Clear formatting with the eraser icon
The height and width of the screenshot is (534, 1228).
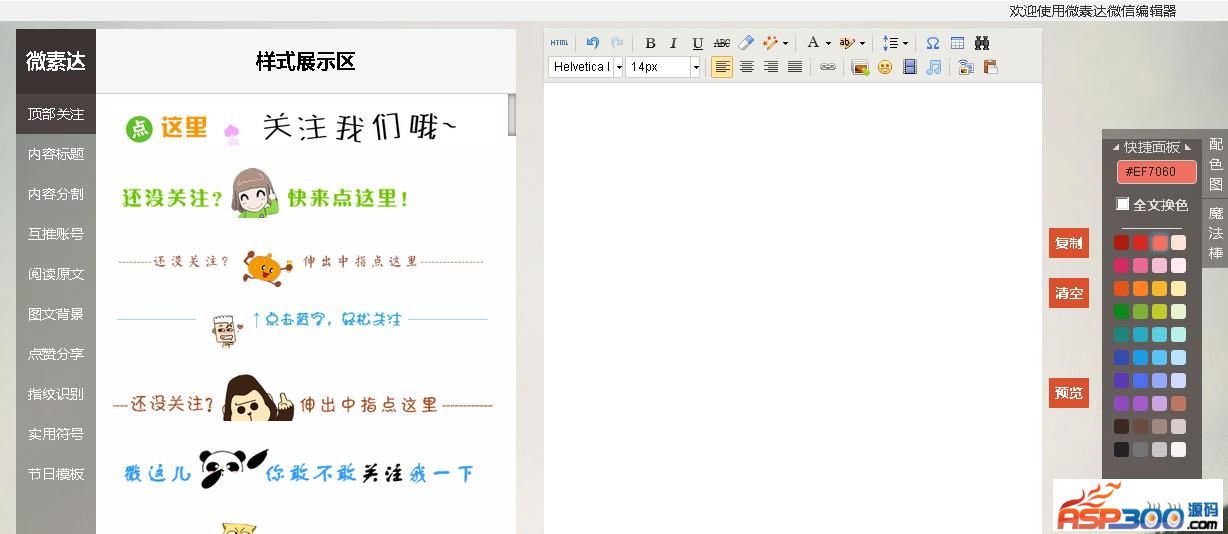745,43
